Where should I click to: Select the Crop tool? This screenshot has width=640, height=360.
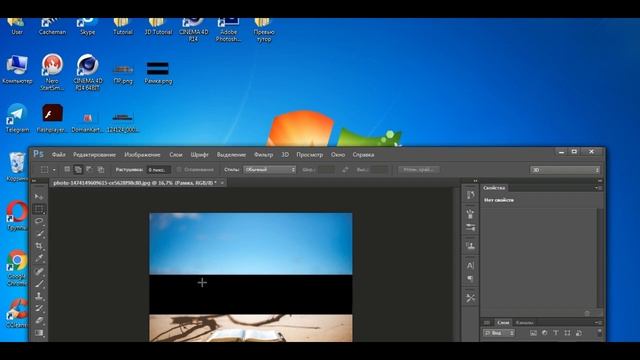coord(39,246)
